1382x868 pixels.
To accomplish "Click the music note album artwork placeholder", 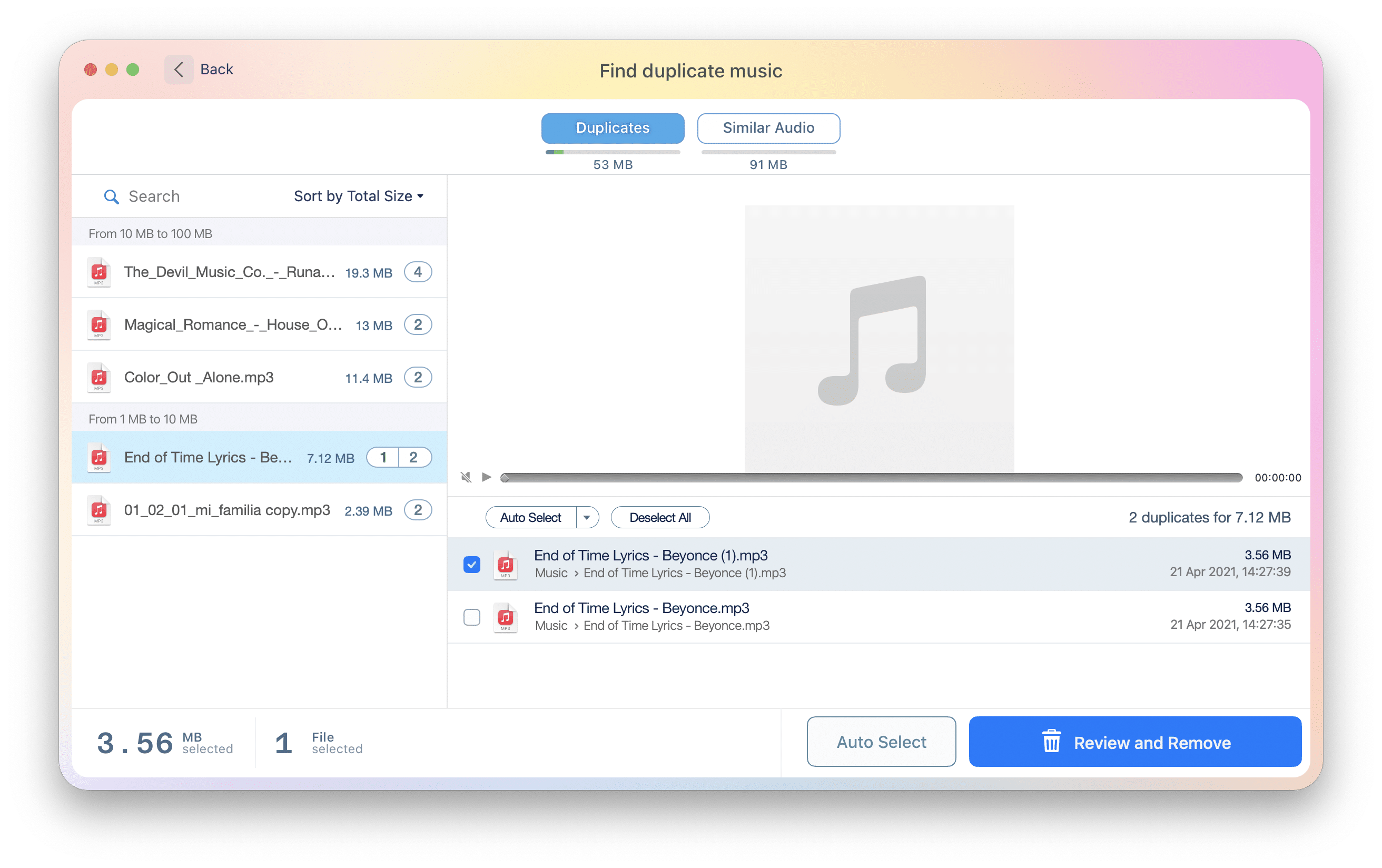I will [x=878, y=339].
